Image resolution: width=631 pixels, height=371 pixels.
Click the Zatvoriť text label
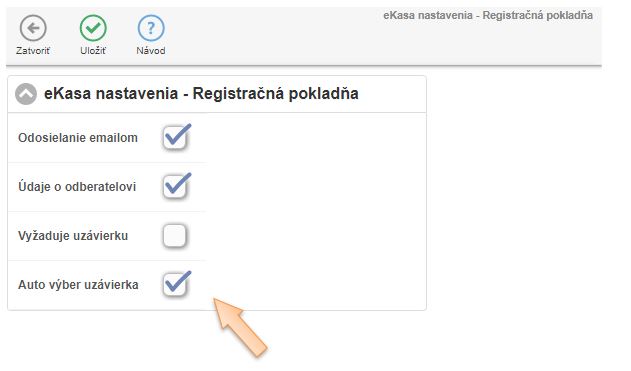click(33, 51)
